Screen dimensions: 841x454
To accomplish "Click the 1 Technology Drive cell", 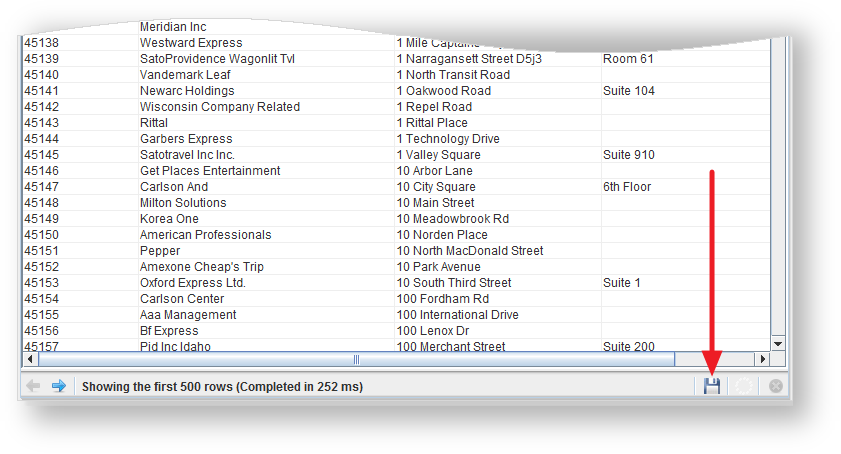I will (x=498, y=138).
